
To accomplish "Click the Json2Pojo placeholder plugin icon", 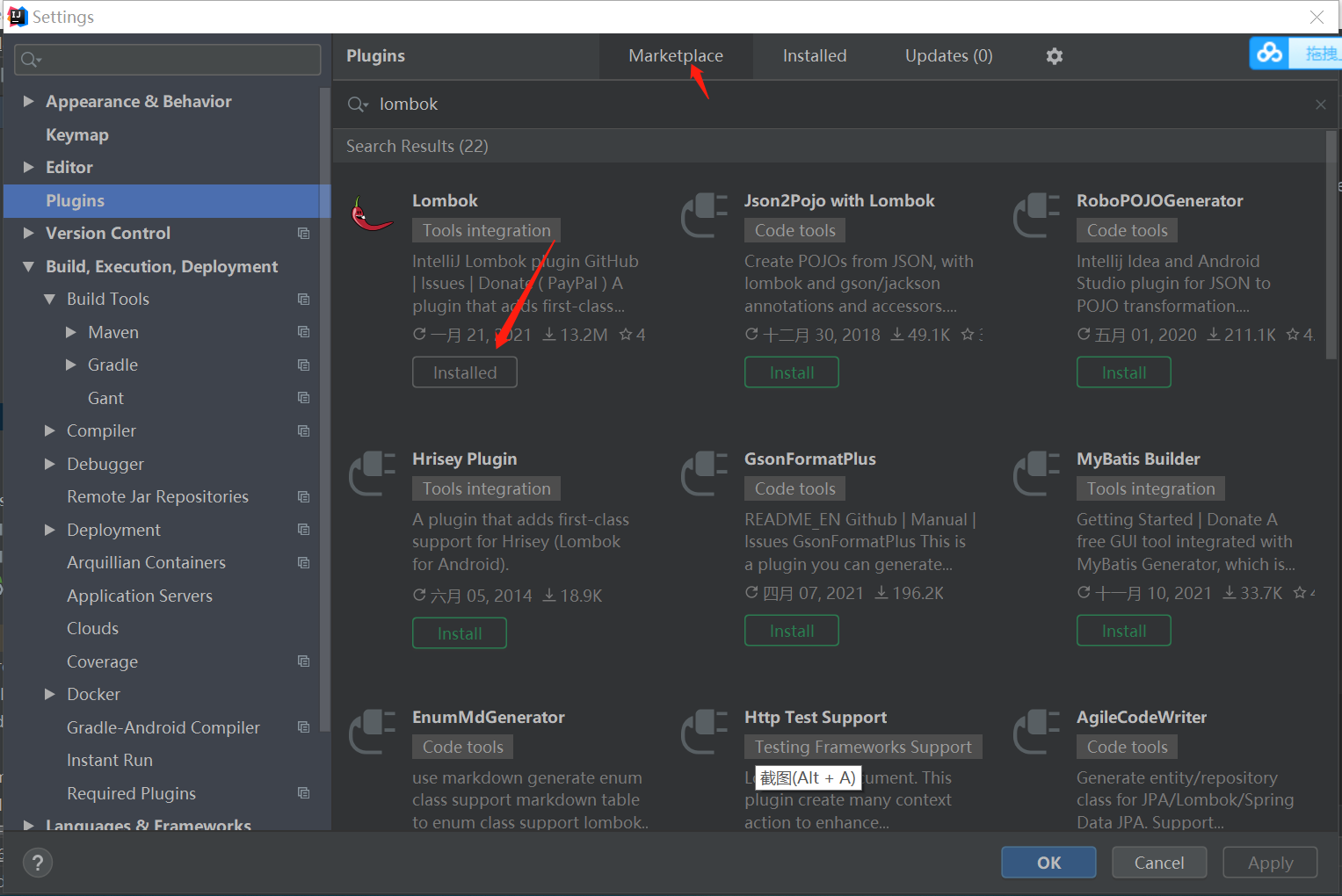I will click(x=704, y=213).
